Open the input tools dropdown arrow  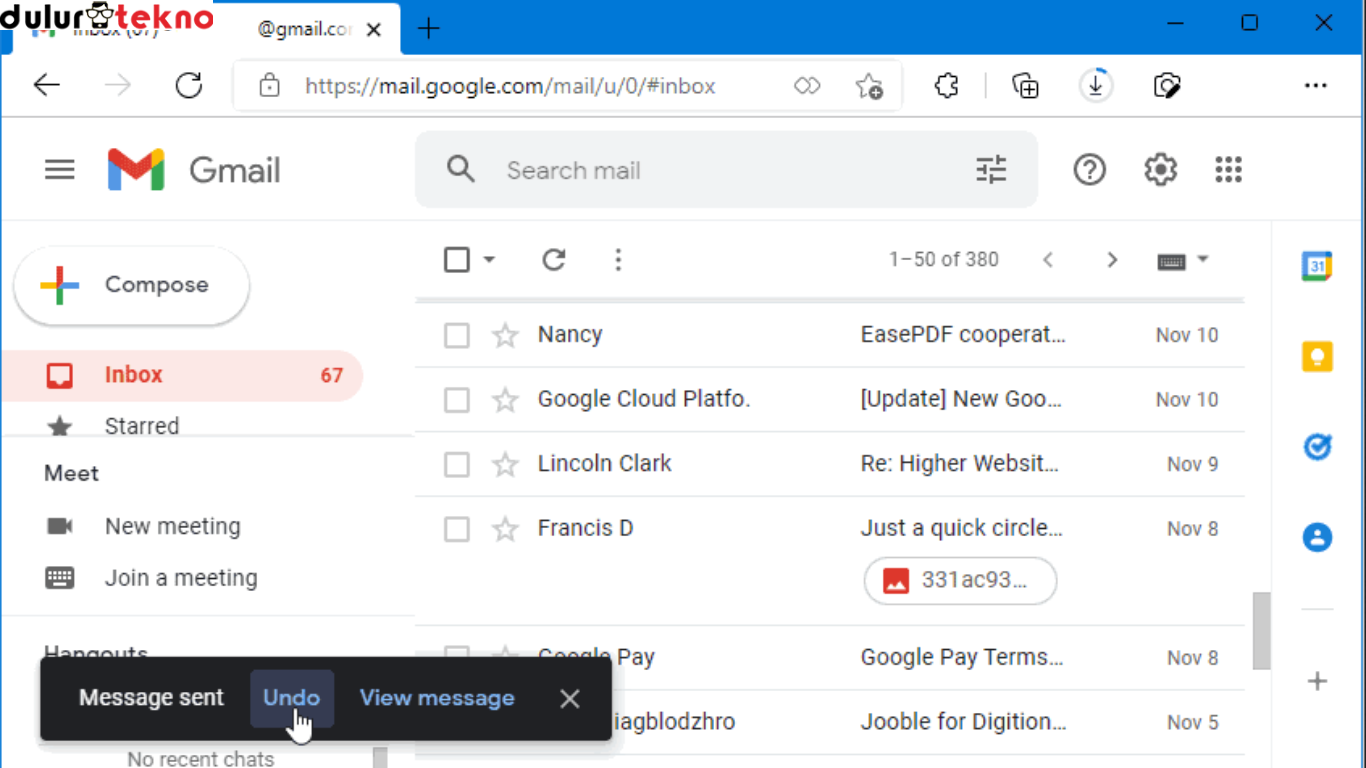click(x=1203, y=260)
